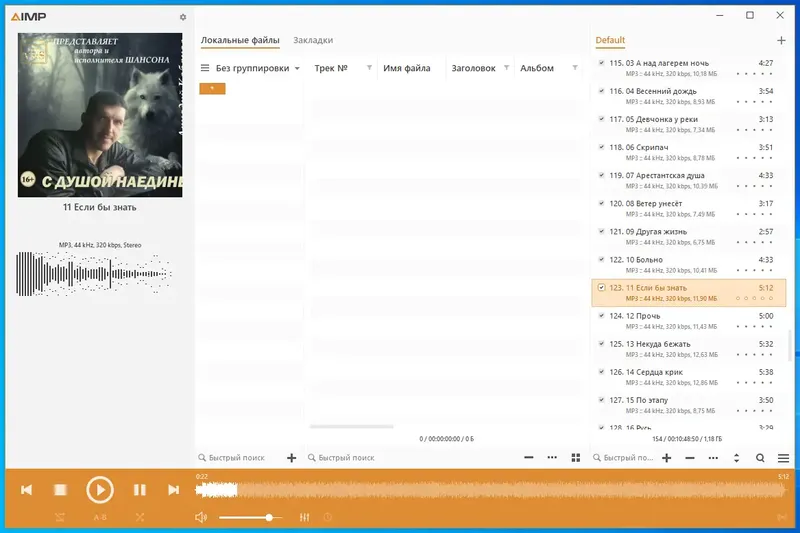
Task: Remove item with minus in library toolbar
Action: [529, 458]
